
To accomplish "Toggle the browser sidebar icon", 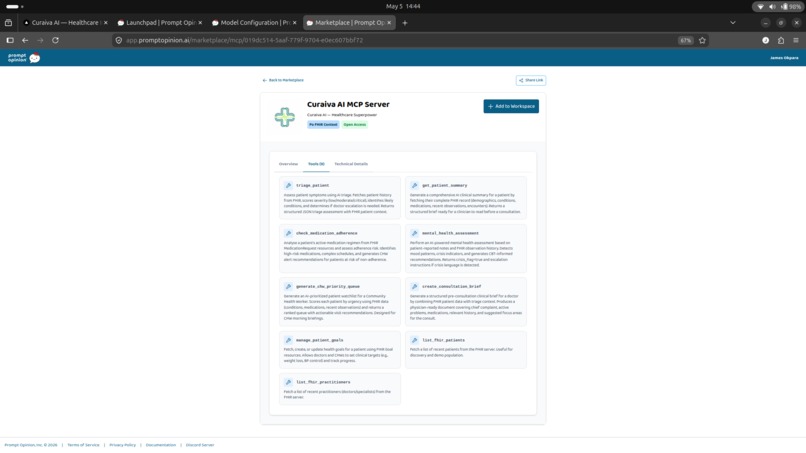I will point(10,40).
